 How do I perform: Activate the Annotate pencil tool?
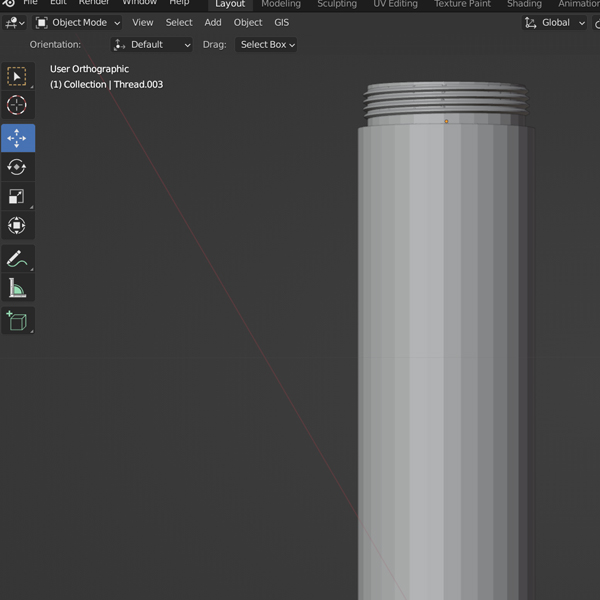(17, 259)
